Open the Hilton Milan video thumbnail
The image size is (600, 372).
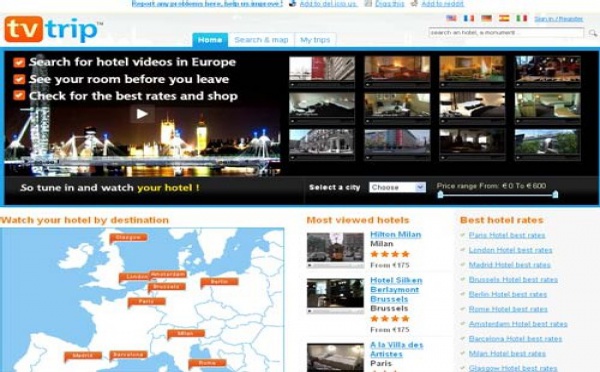point(335,250)
